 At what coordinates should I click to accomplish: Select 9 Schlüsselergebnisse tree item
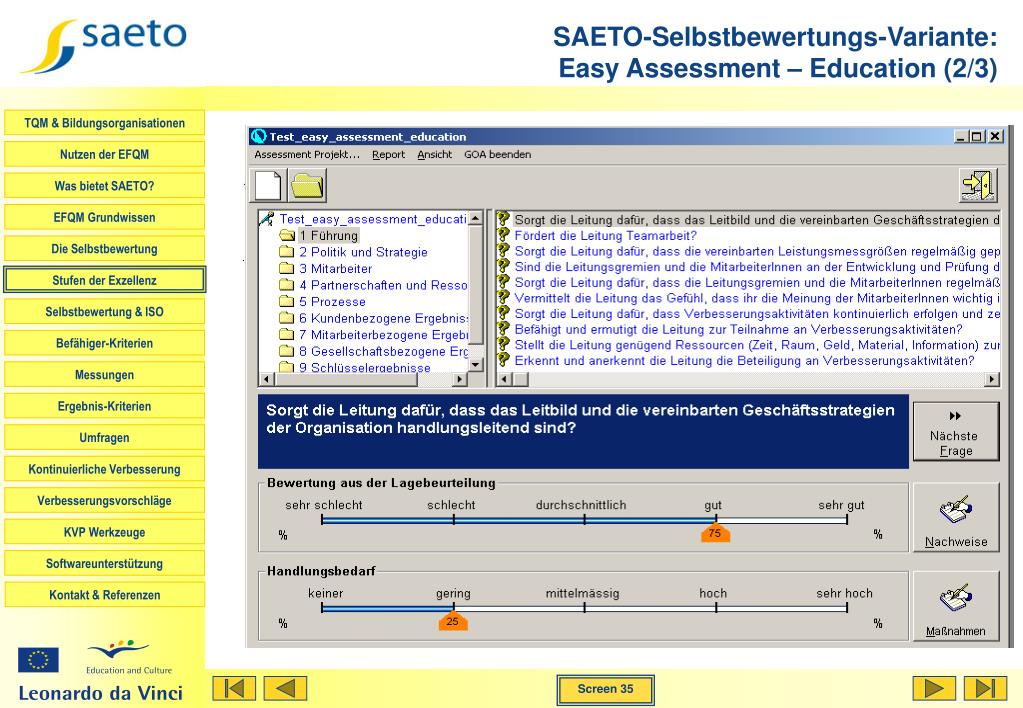[365, 367]
